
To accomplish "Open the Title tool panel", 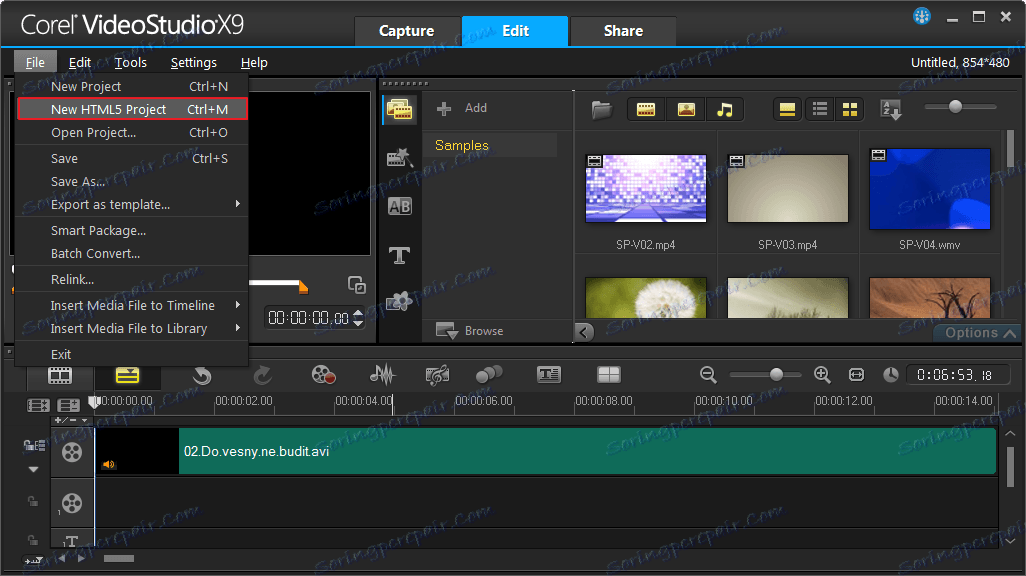I will click(399, 255).
